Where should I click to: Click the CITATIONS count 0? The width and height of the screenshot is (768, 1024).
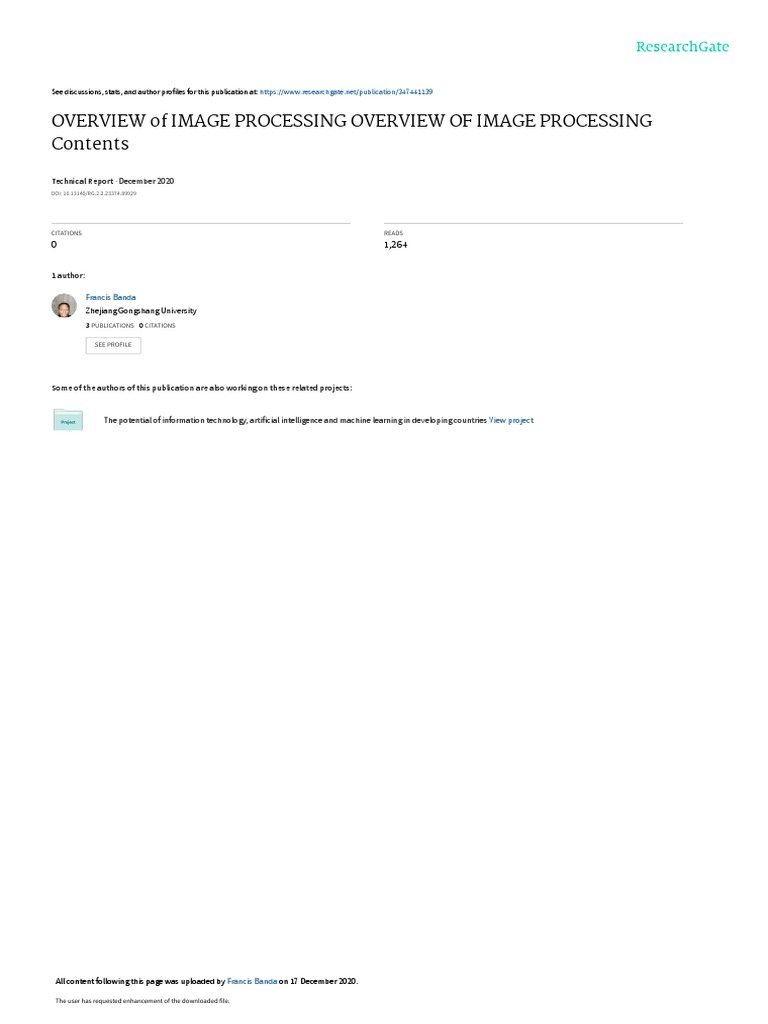pyautogui.click(x=54, y=245)
